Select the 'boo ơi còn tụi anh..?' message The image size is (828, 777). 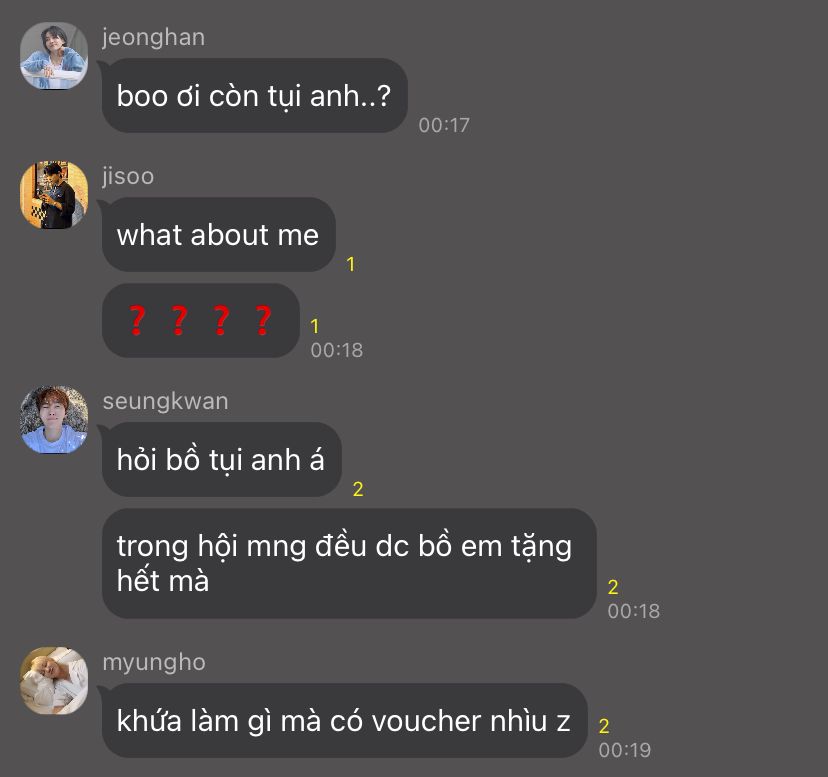[x=255, y=96]
